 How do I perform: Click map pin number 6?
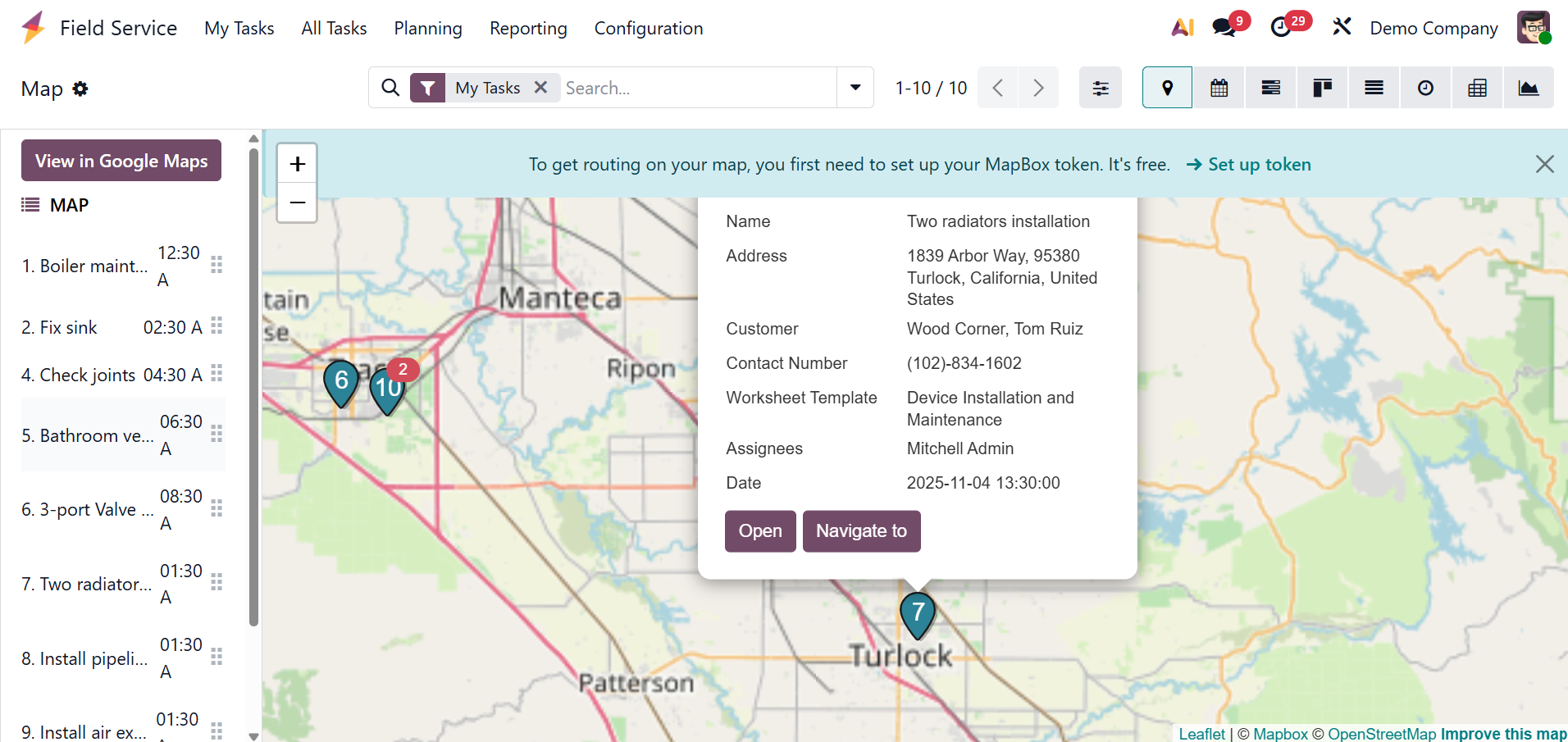(341, 381)
